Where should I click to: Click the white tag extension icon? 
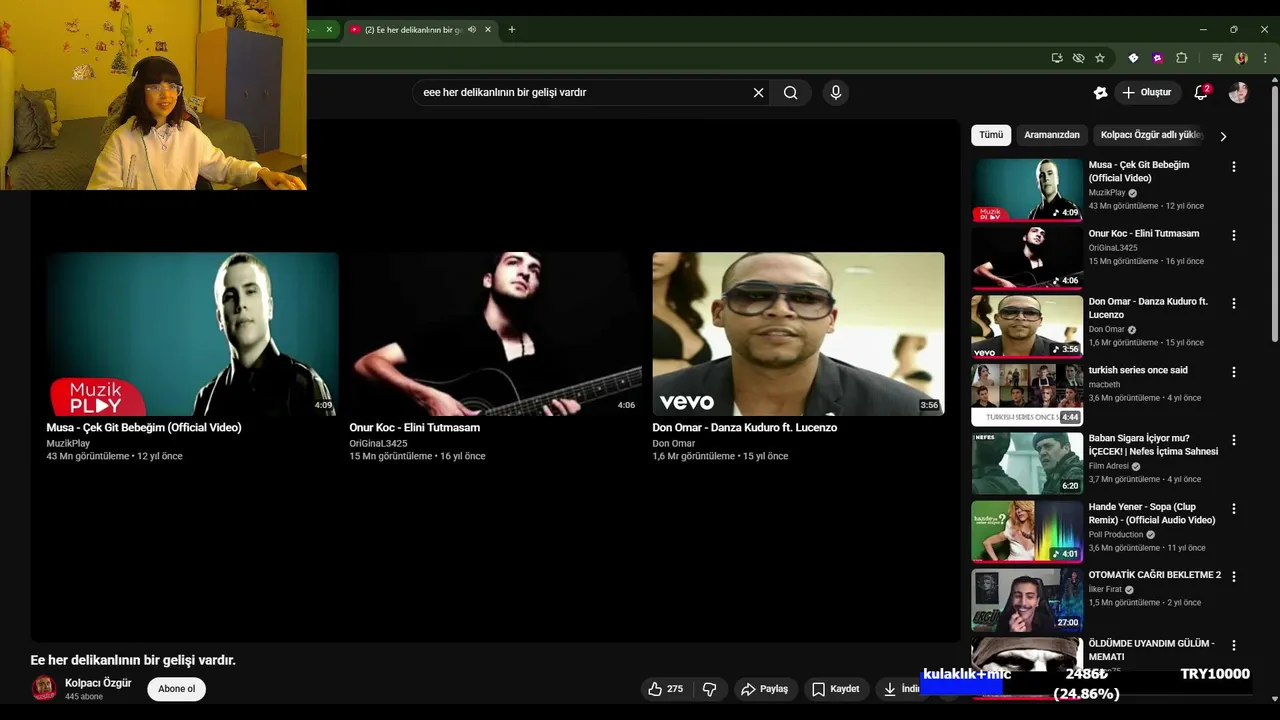tap(1133, 58)
